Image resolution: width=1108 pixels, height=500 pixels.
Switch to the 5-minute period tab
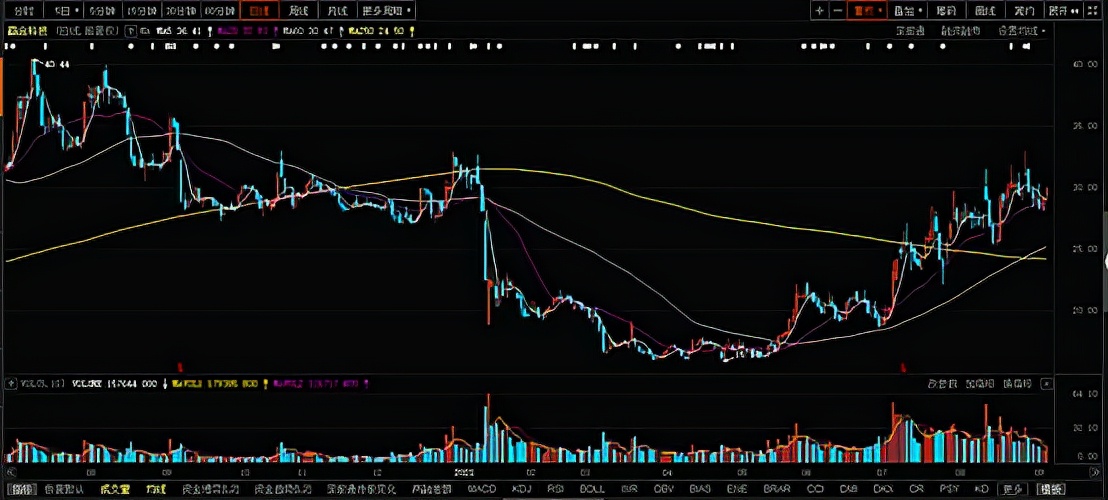(102, 11)
